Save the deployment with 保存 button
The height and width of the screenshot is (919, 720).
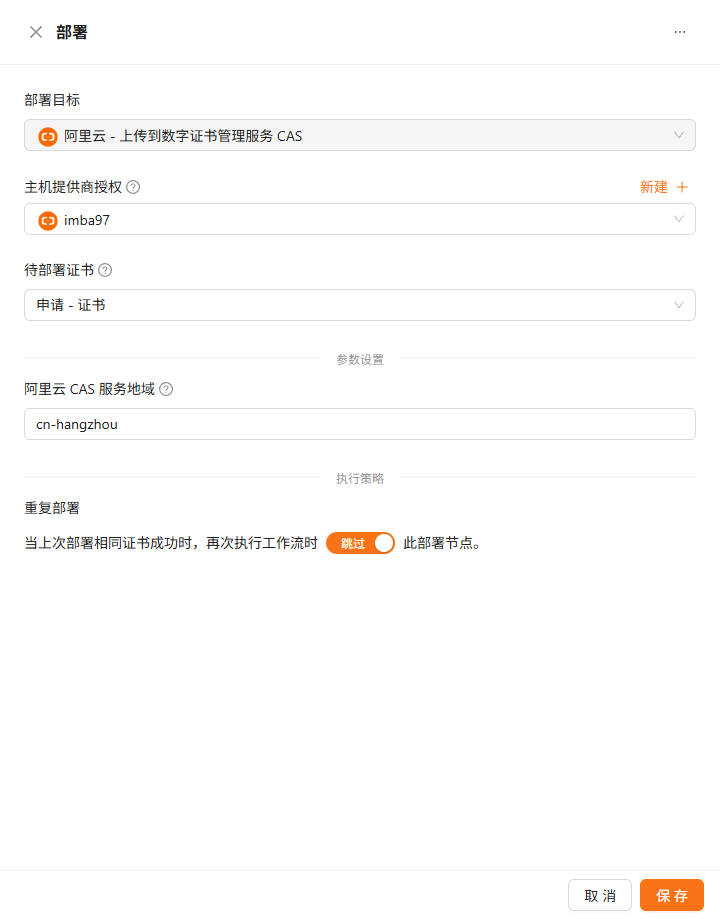(x=672, y=895)
